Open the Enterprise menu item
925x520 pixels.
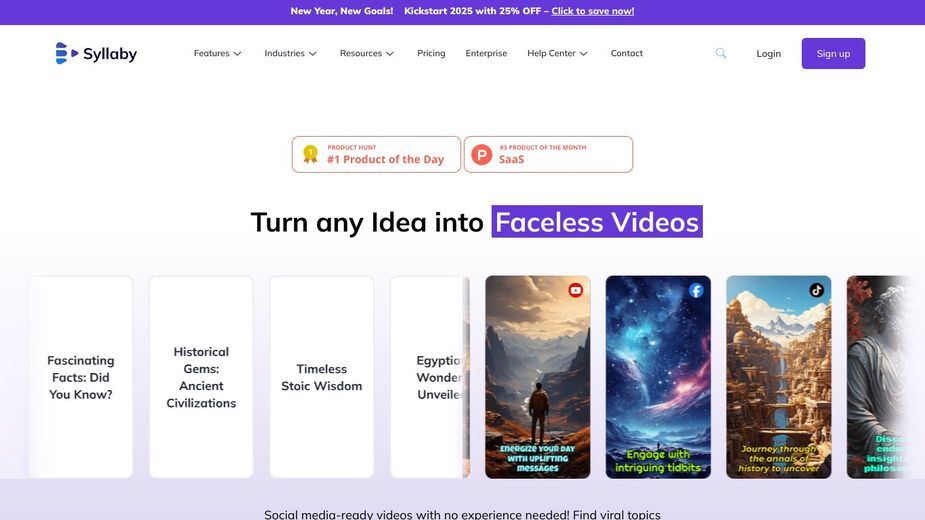[486, 53]
